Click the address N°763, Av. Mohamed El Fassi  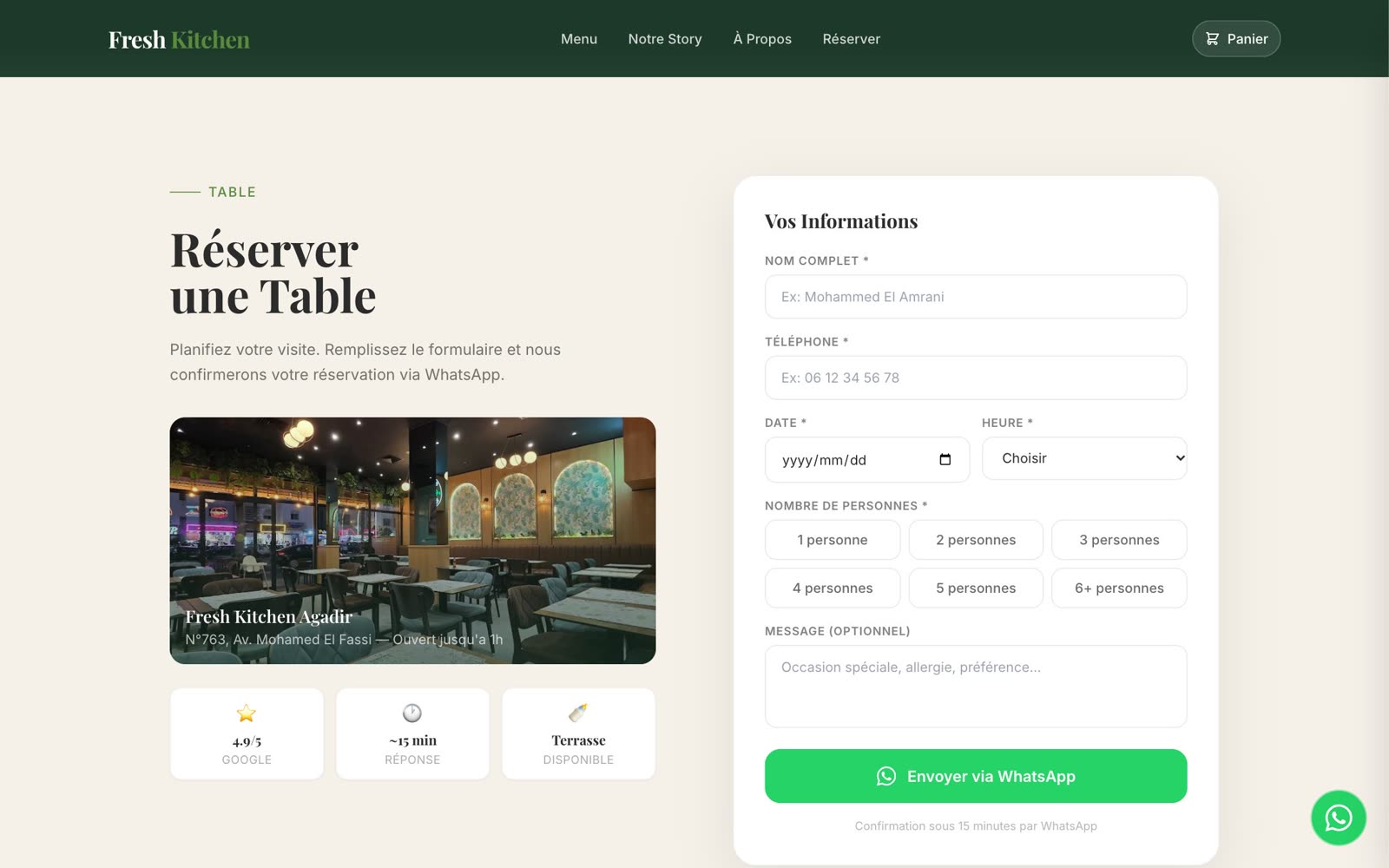(x=278, y=640)
